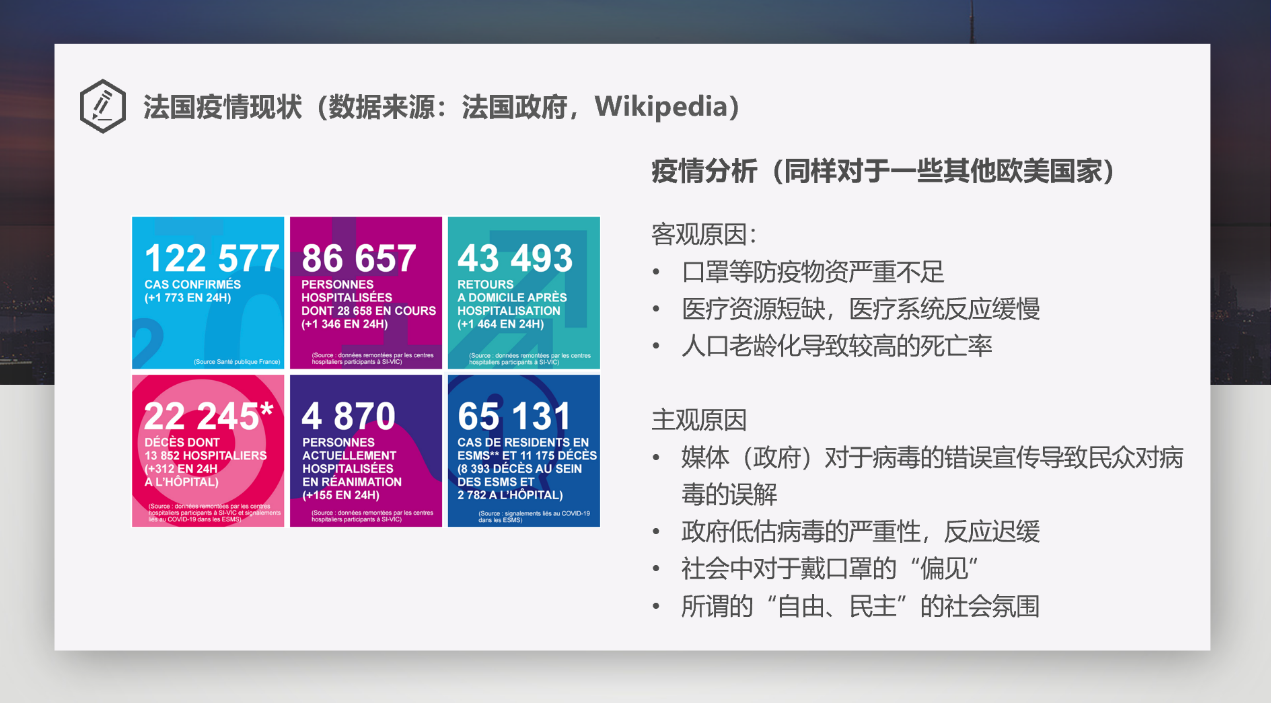Click the Source Santé publique France footnote
This screenshot has height=703, width=1271.
237,361
